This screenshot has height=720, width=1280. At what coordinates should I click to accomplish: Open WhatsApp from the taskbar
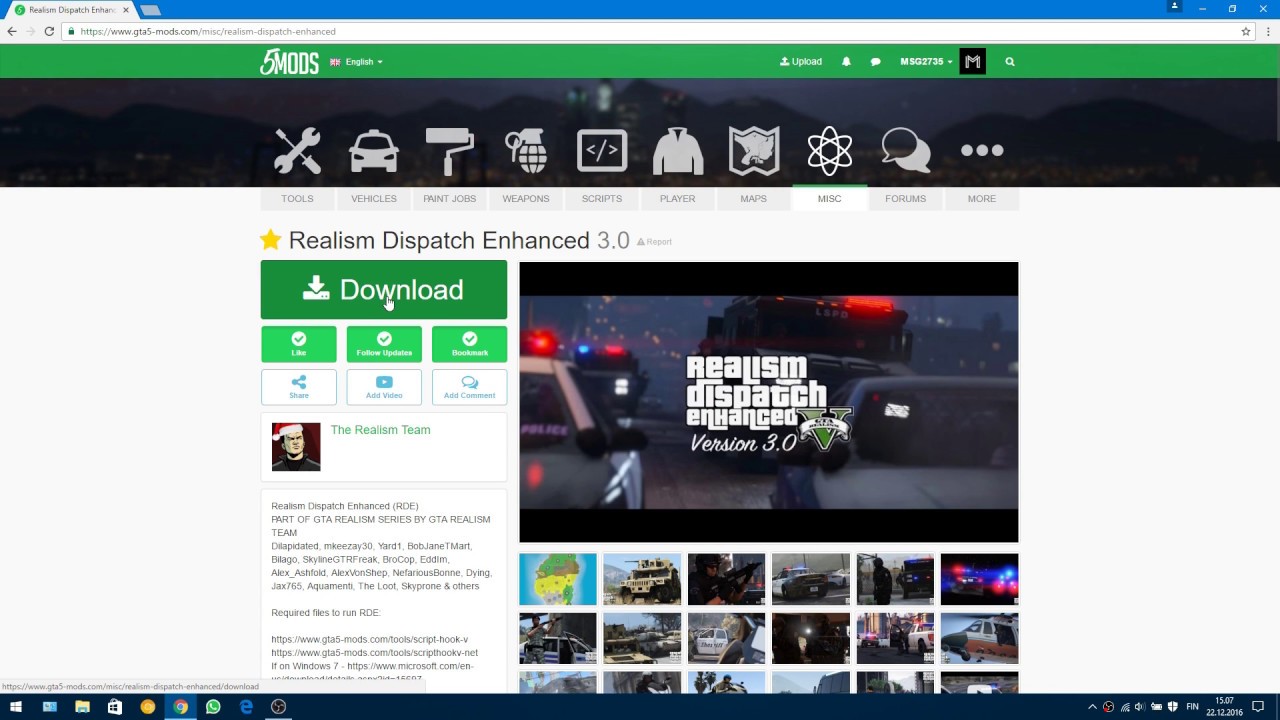[213, 707]
